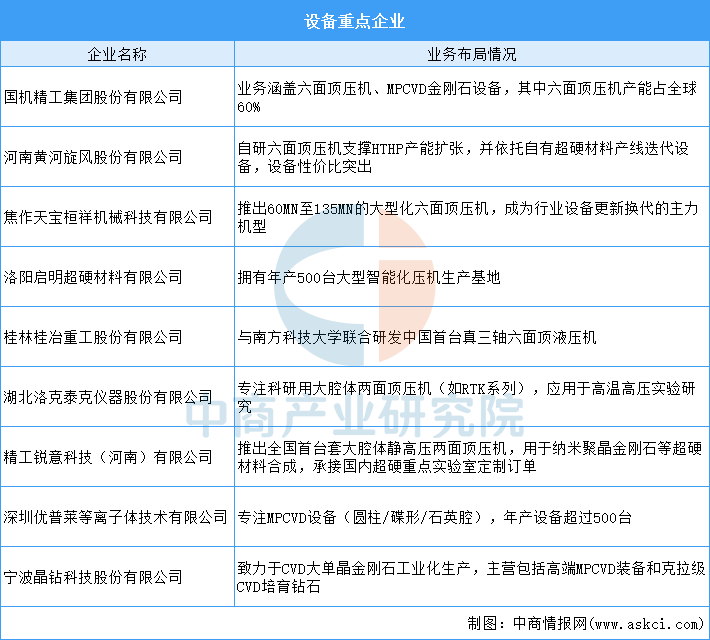Click company name 焦作天宝桓祥机械科技有限公司
Screen dimensions: 710x640
click(108, 217)
